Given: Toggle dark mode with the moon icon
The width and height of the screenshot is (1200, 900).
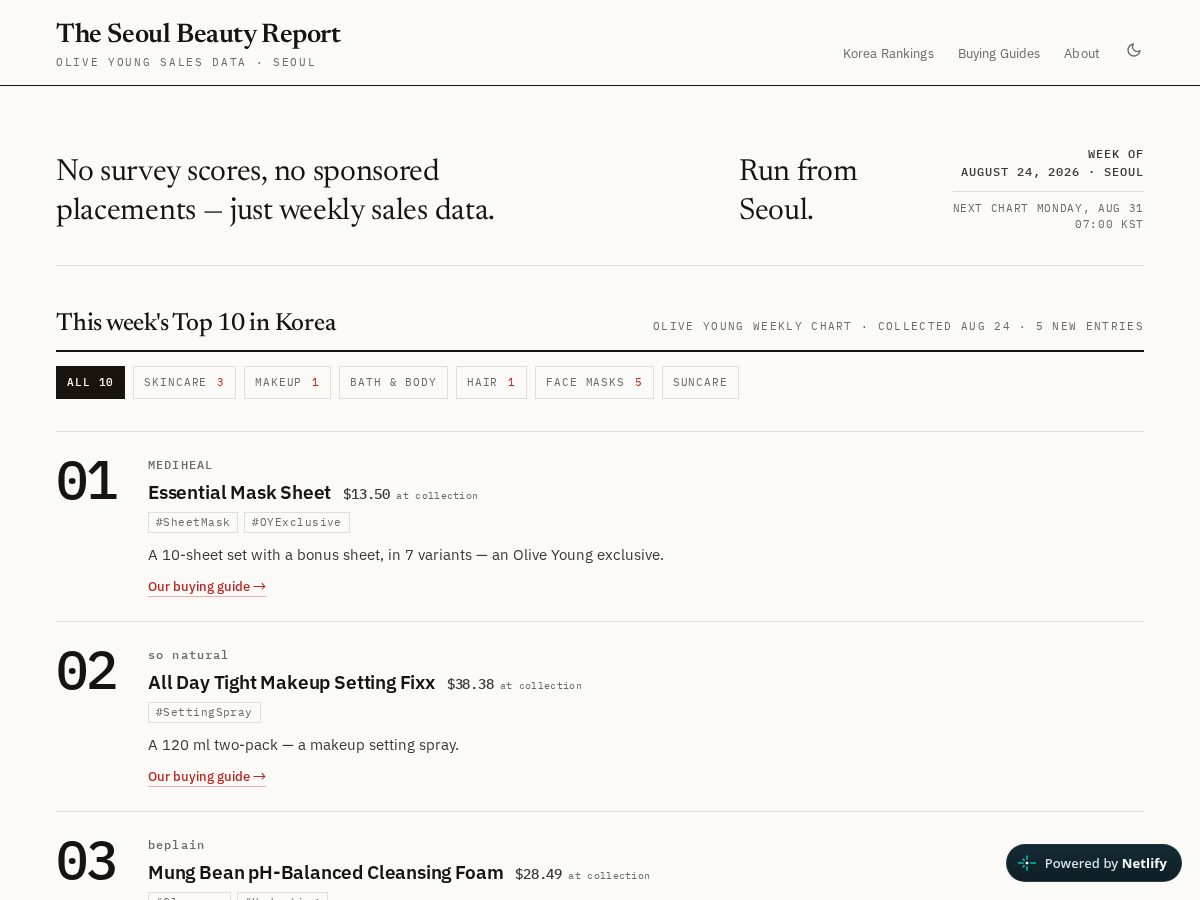Looking at the screenshot, I should (1134, 50).
